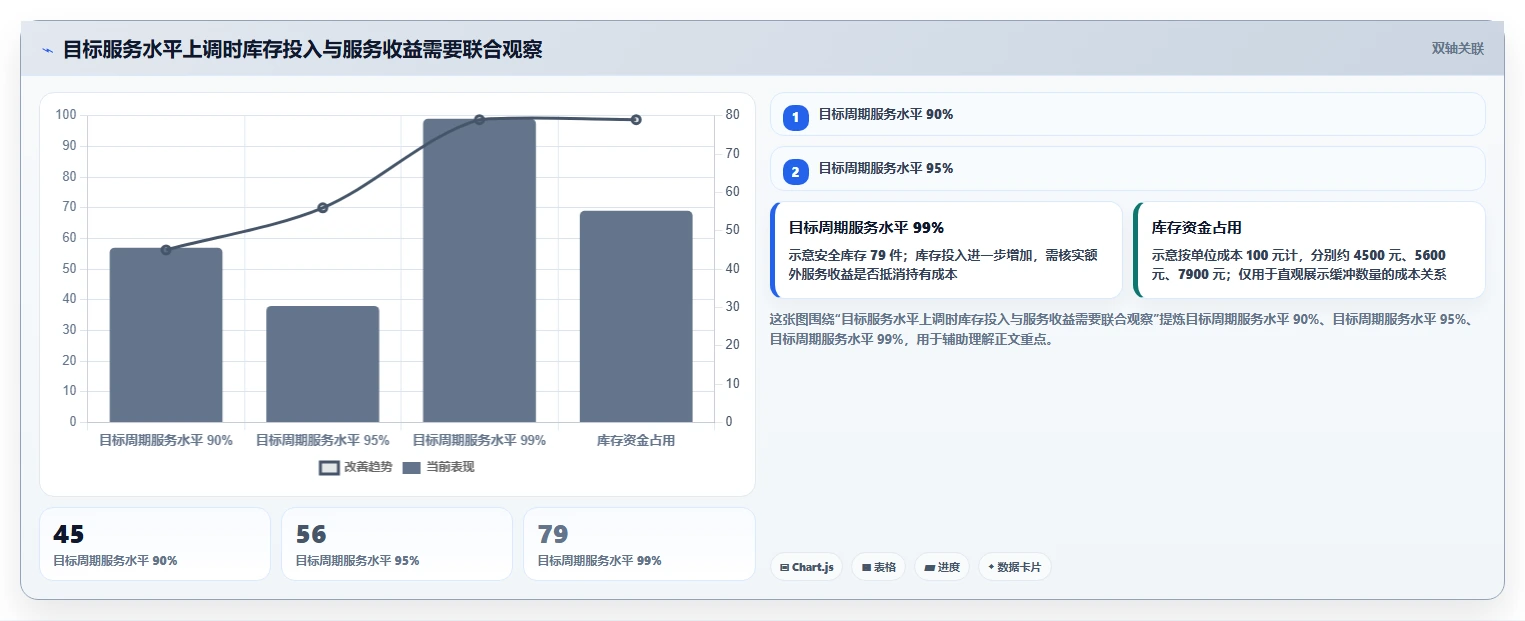
Task: Click the number 2 badge
Action: pyautogui.click(x=795, y=172)
